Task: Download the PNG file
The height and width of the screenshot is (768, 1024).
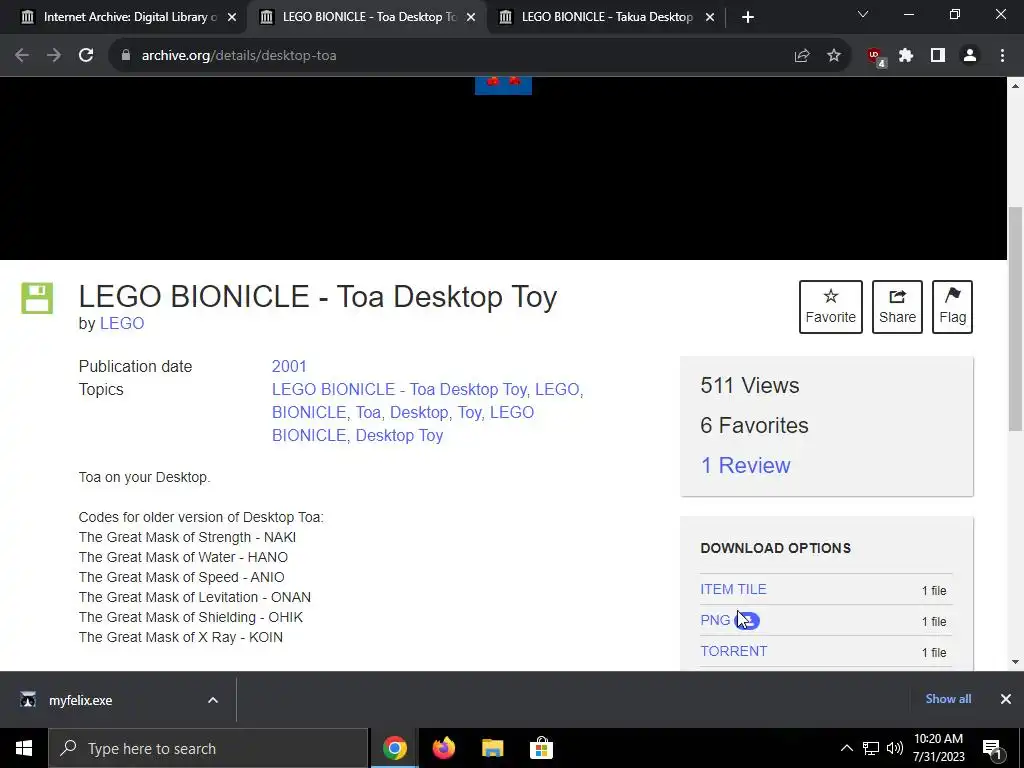Action: [715, 620]
